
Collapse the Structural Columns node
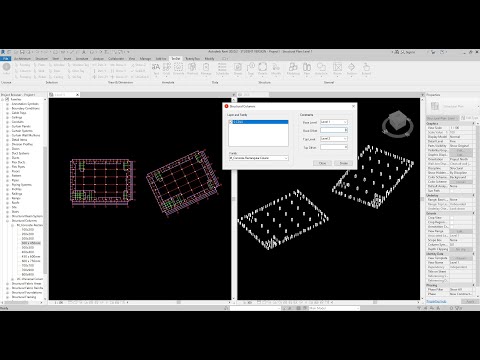click(8, 221)
